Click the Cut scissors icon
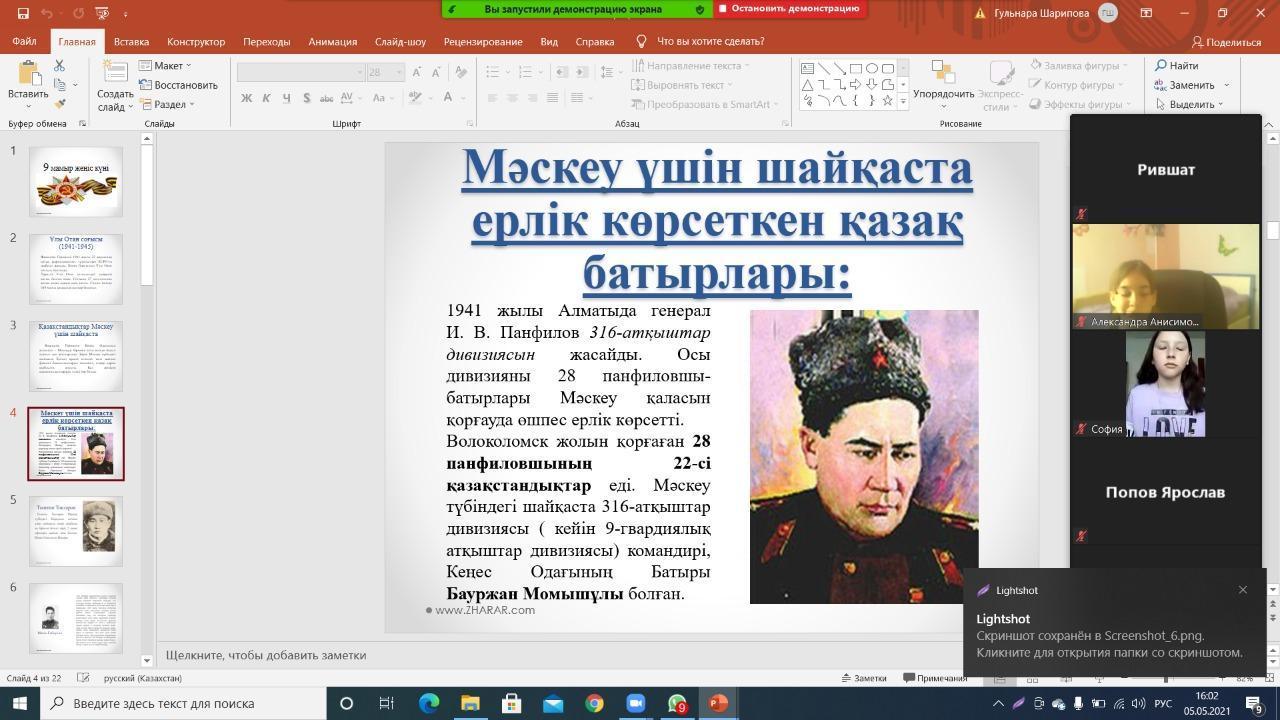The width and height of the screenshot is (1280, 720). (x=59, y=66)
